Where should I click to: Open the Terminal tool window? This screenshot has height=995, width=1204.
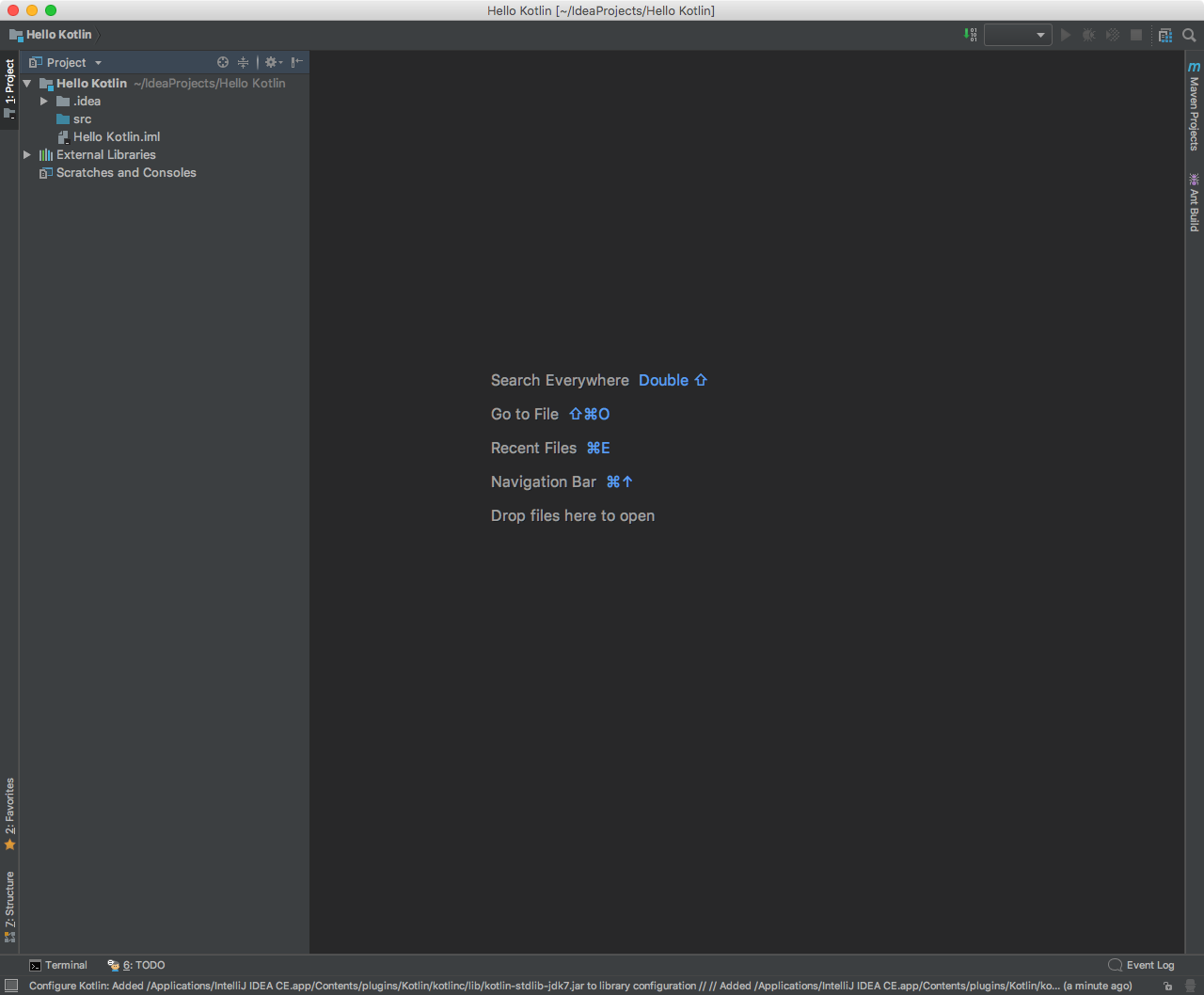coord(58,965)
